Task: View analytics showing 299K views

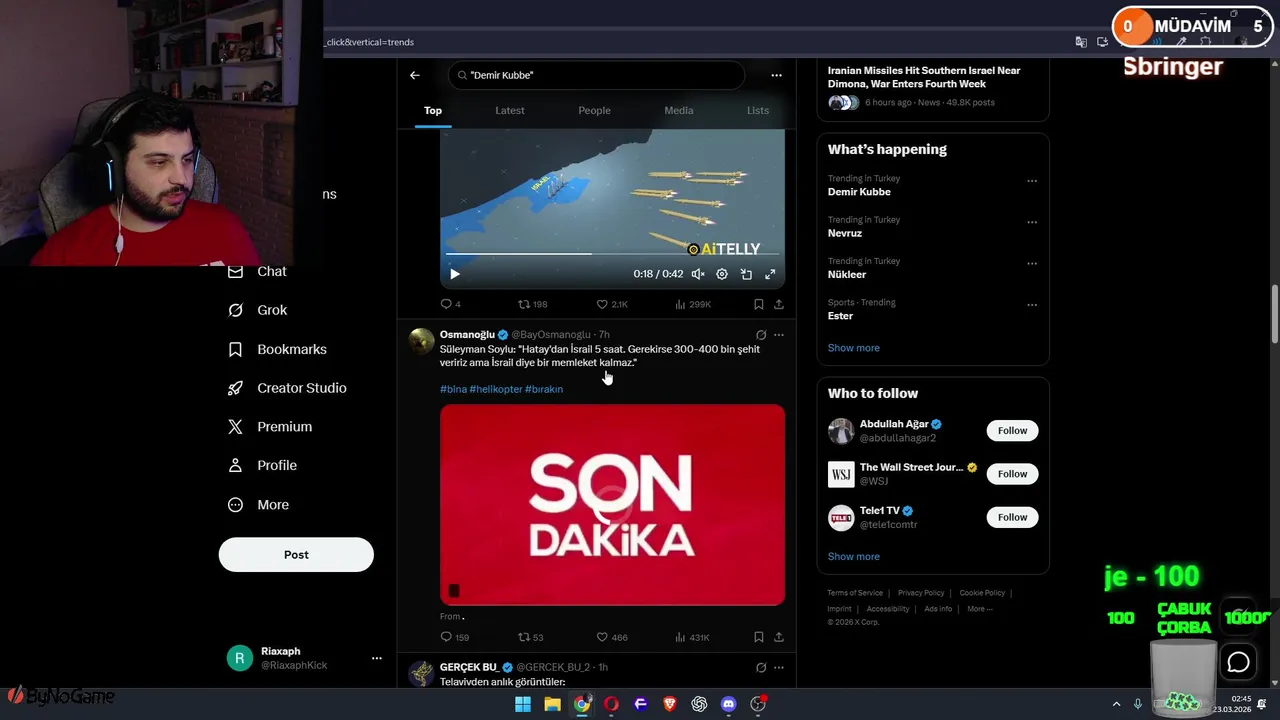Action: point(693,304)
